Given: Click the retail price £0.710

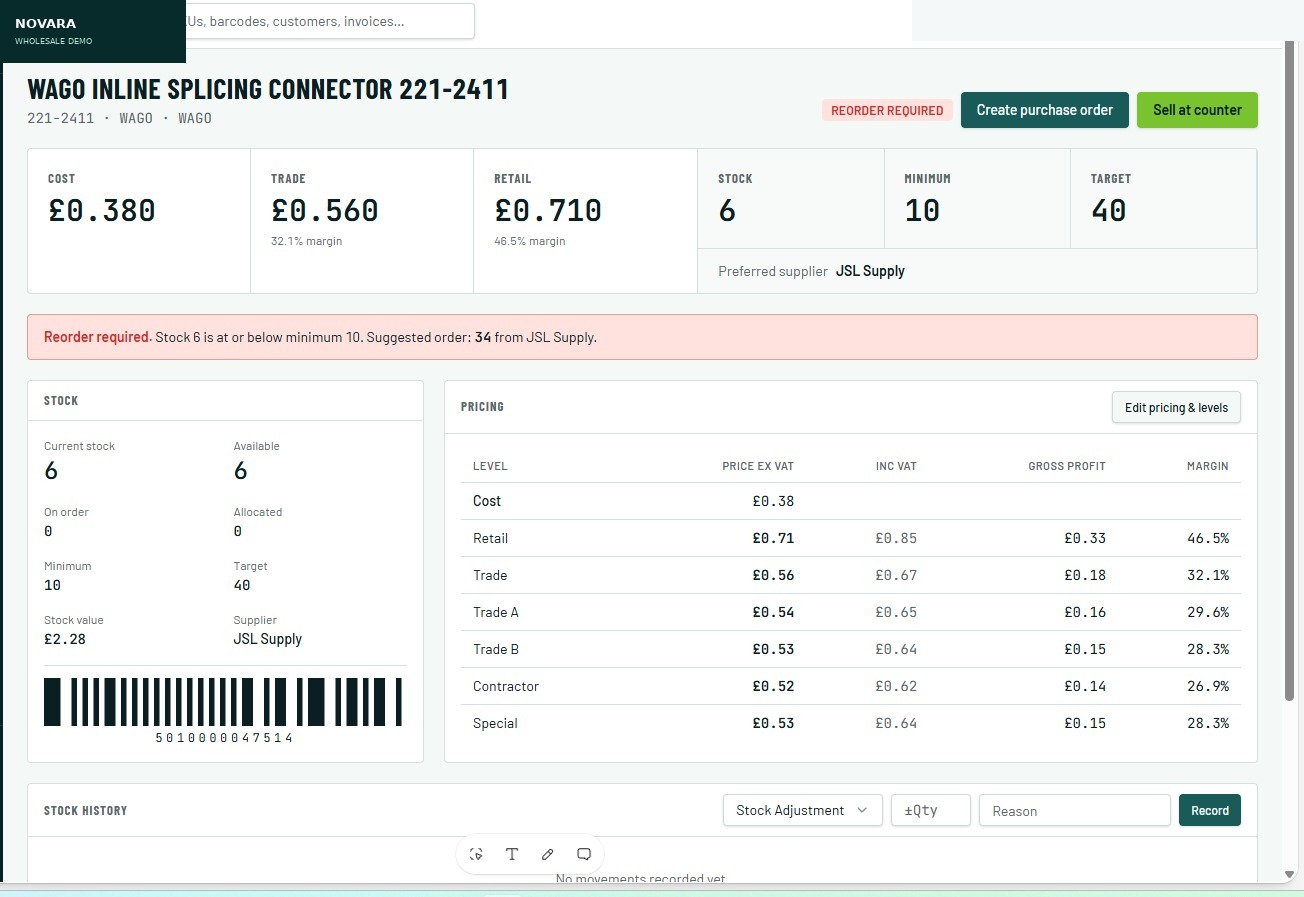Looking at the screenshot, I should click(x=548, y=210).
